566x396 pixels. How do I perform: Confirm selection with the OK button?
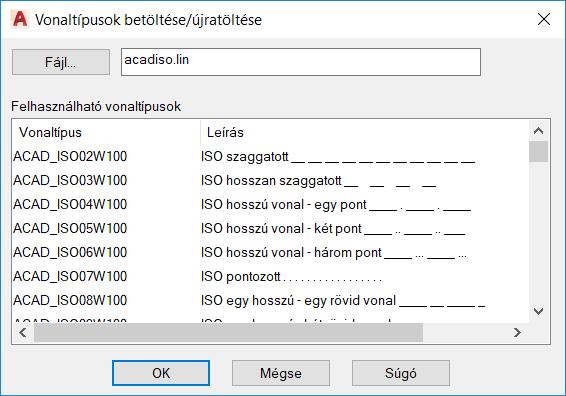161,373
